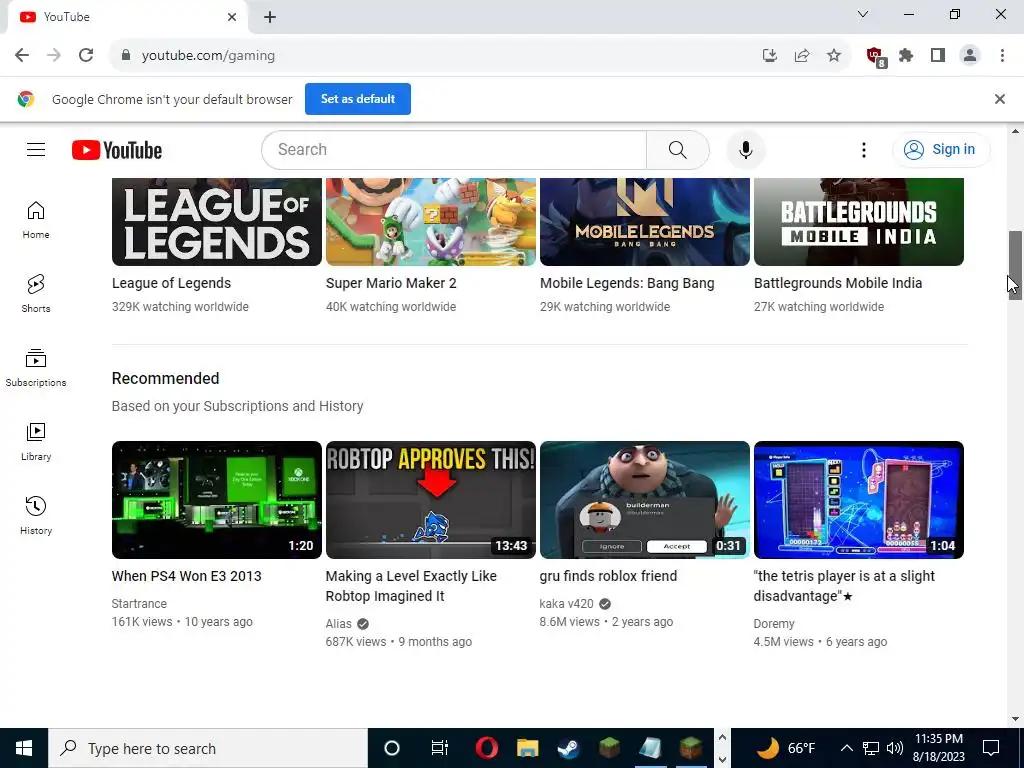Play When PS4 Won E3 2013 thumbnail
Viewport: 1024px width, 768px height.
pyautogui.click(x=217, y=500)
